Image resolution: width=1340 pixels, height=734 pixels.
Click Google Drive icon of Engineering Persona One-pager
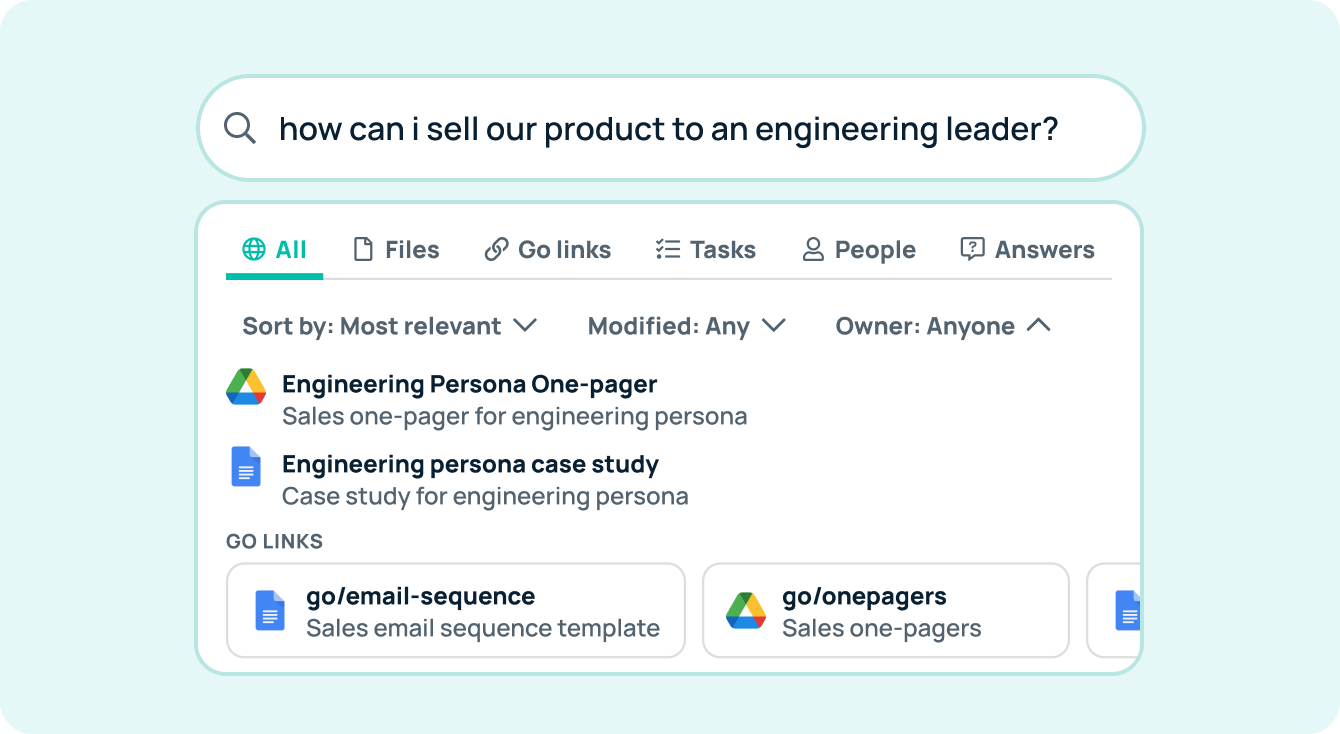coord(246,386)
